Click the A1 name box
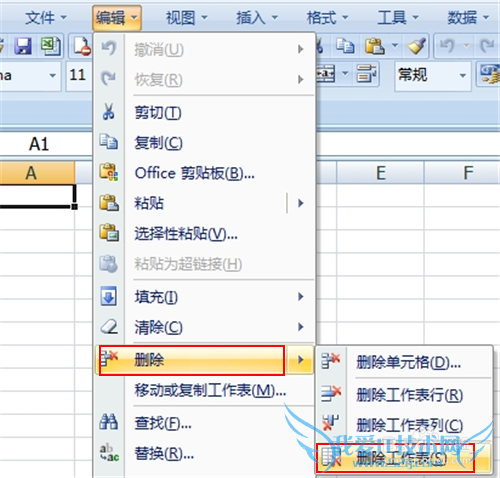The height and width of the screenshot is (478, 500). click(x=39, y=144)
